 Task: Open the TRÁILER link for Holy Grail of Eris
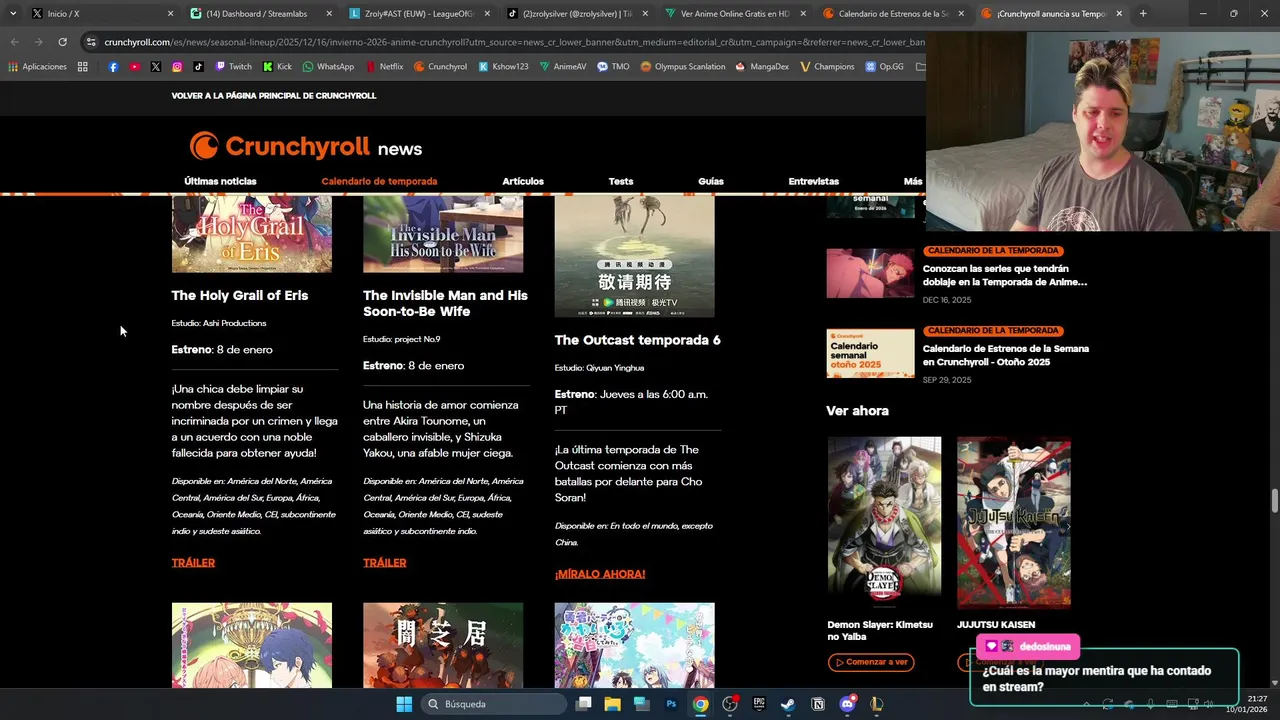click(193, 563)
